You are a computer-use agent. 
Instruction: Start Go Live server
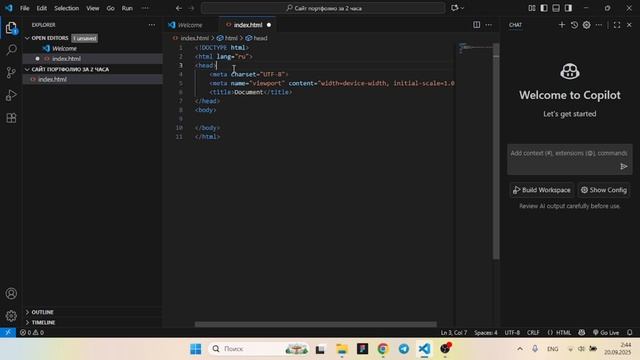(x=606, y=332)
